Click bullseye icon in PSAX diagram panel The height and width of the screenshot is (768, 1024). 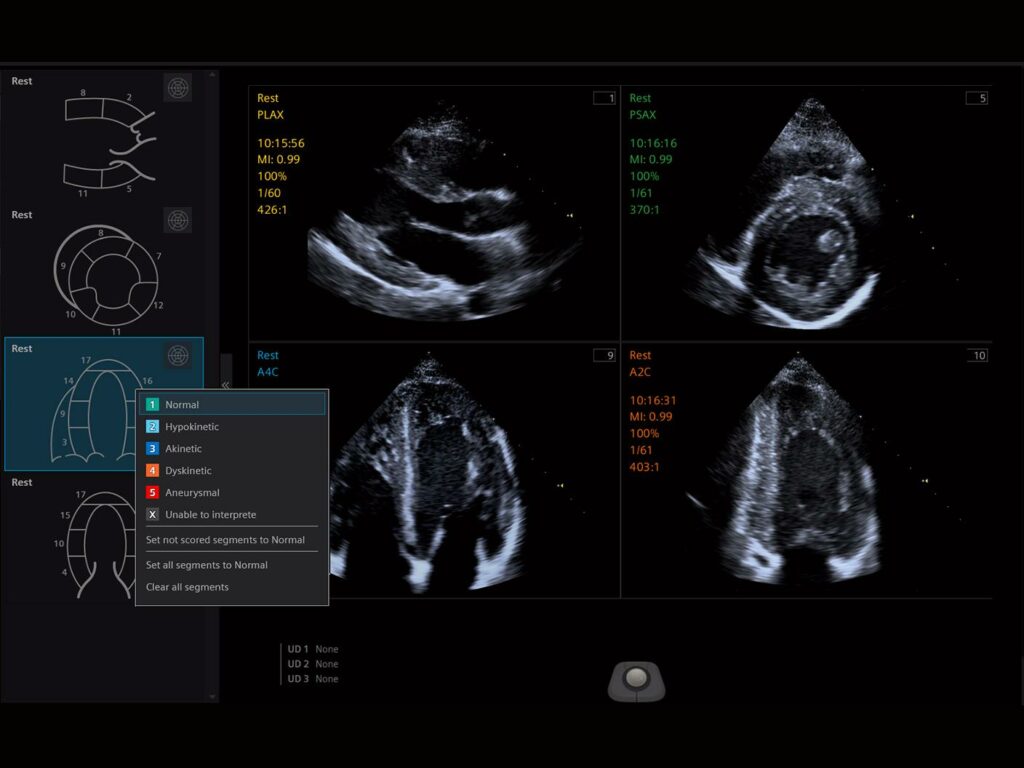(177, 220)
